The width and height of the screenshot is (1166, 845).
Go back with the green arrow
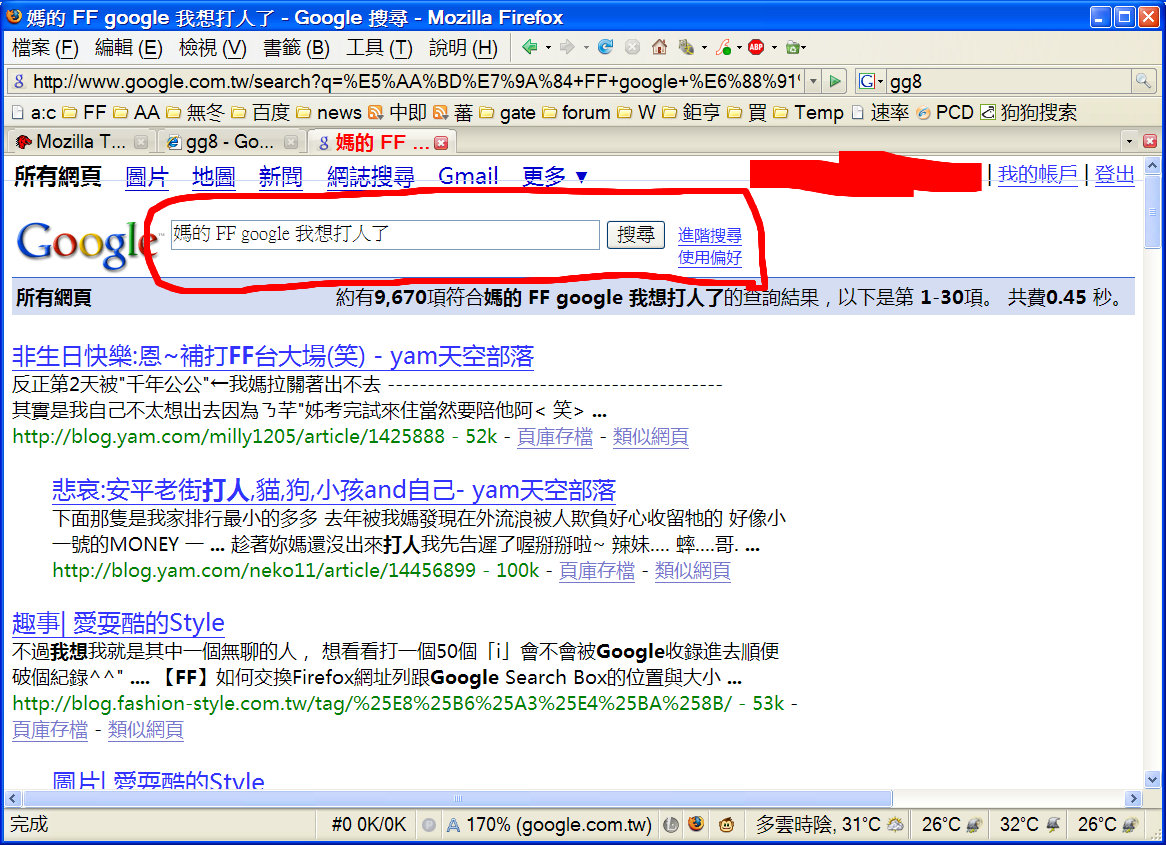[x=529, y=48]
